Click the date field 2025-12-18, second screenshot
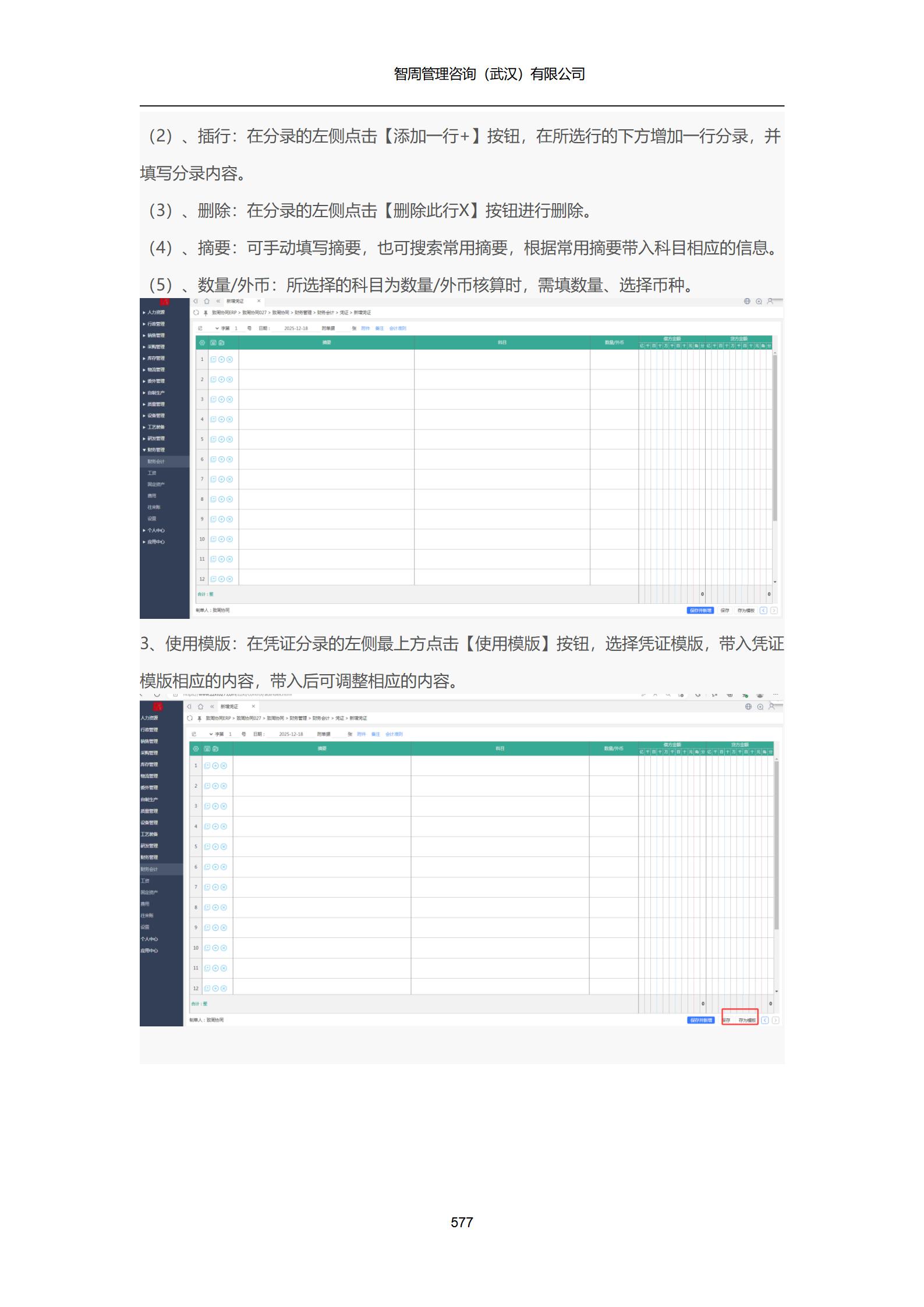 (291, 734)
